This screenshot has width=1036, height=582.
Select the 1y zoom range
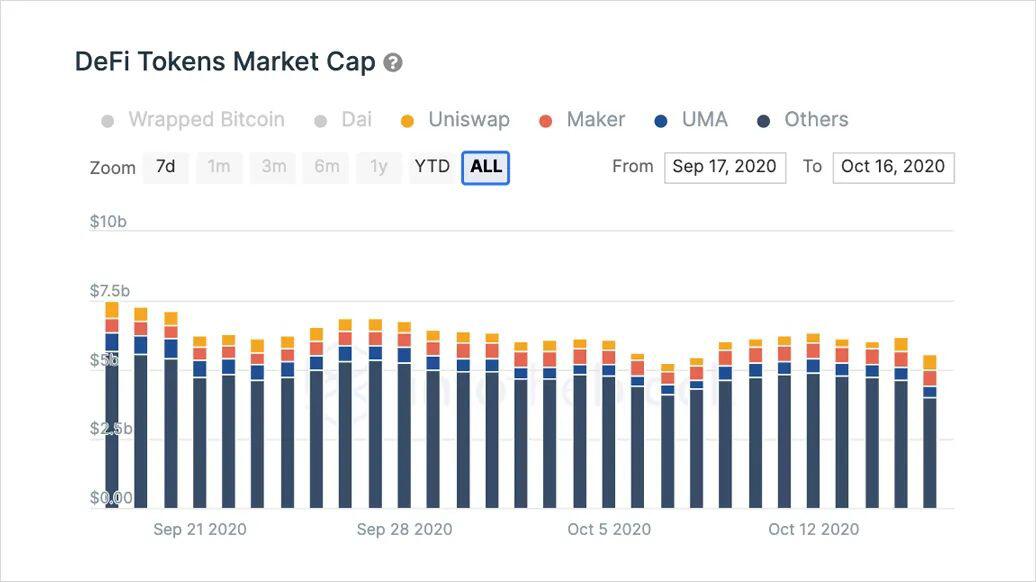379,167
